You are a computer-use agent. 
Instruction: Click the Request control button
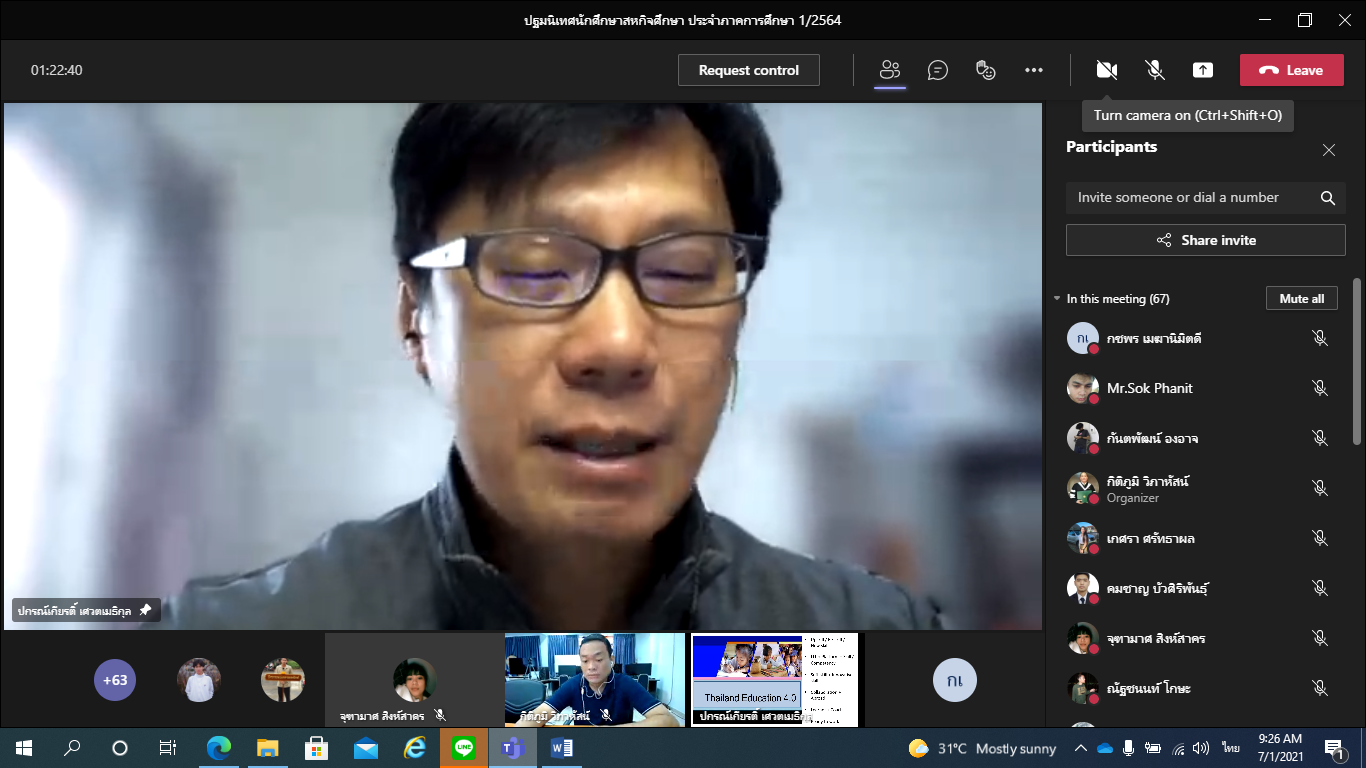tap(748, 70)
